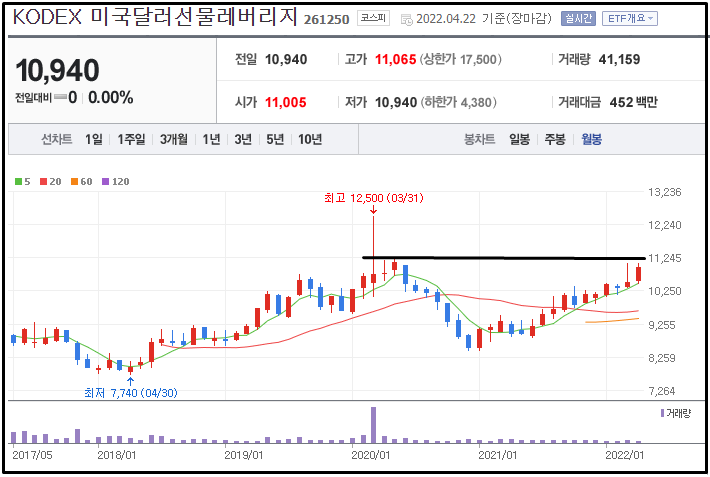Click the 2022/01 x-axis label
This screenshot has width=710, height=477.
pyautogui.click(x=624, y=455)
